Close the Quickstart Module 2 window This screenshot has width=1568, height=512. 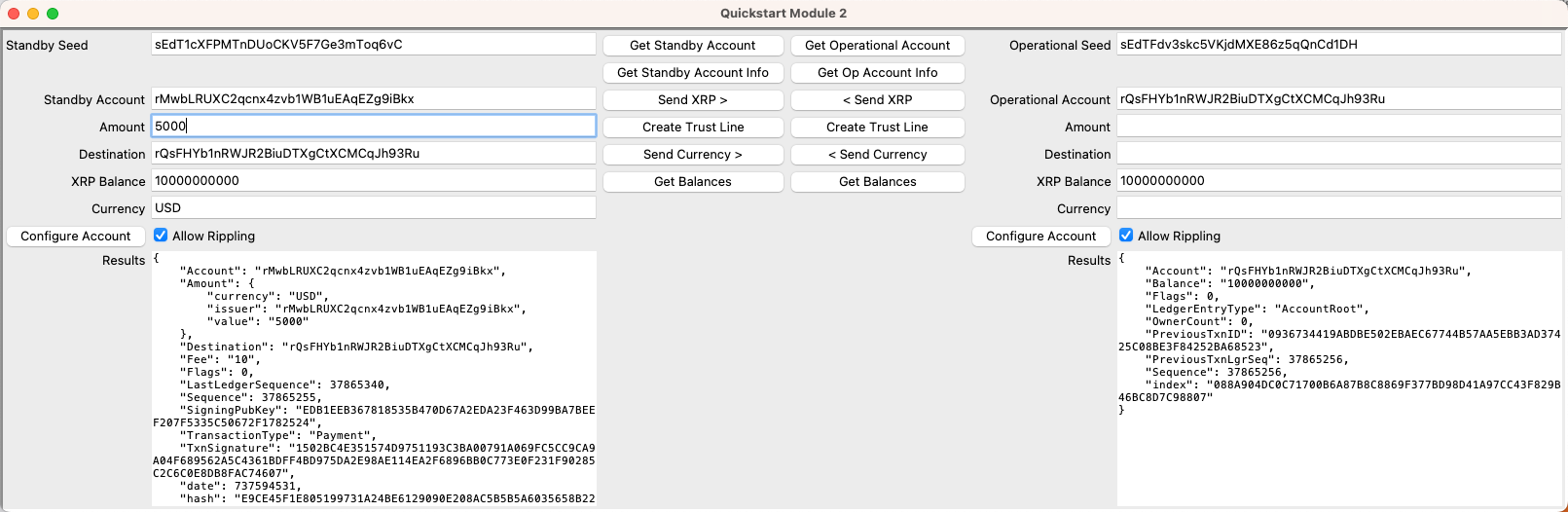pos(14,14)
